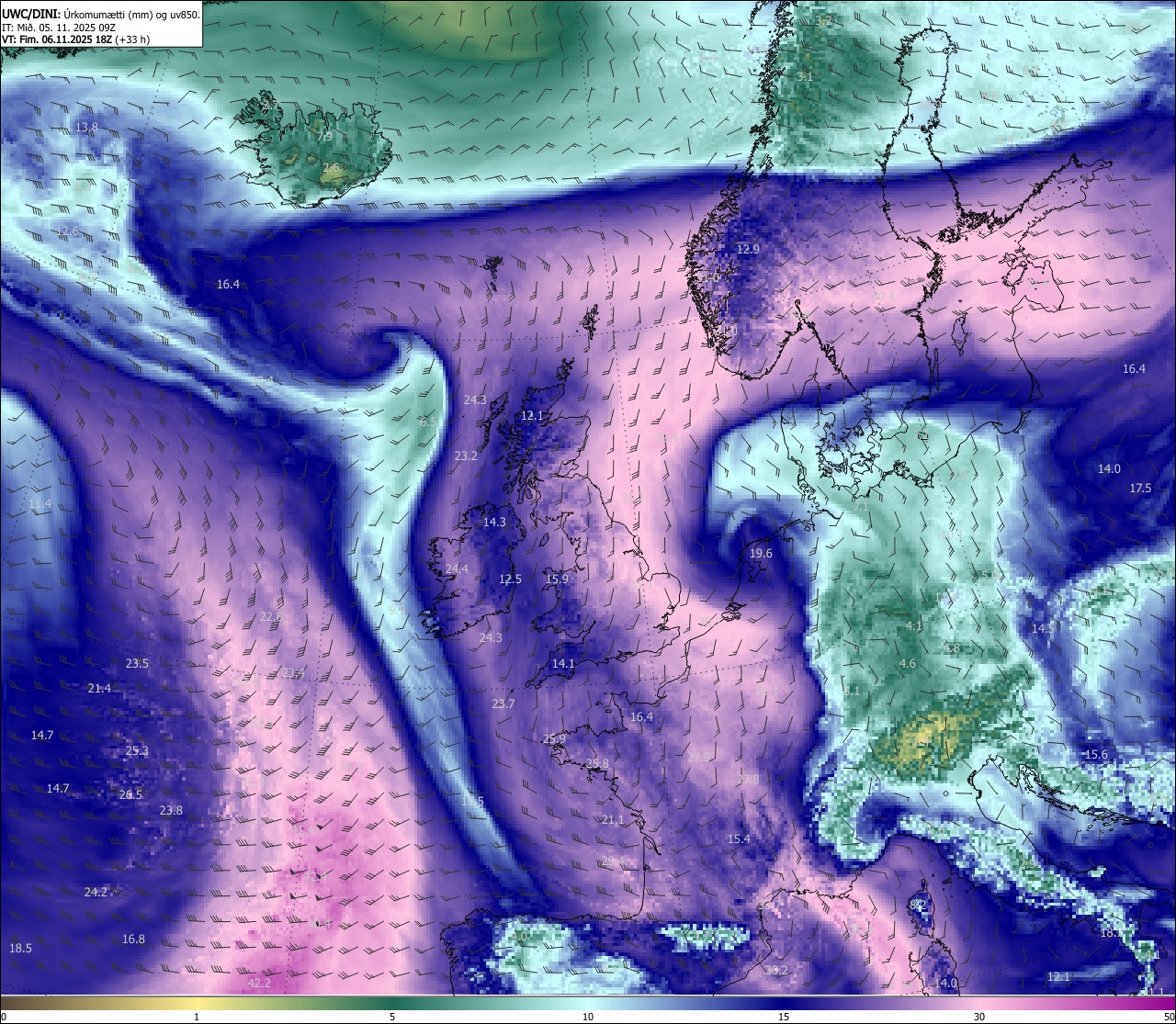
Task: Click the 17.5 value at right edge
Action: (1140, 489)
